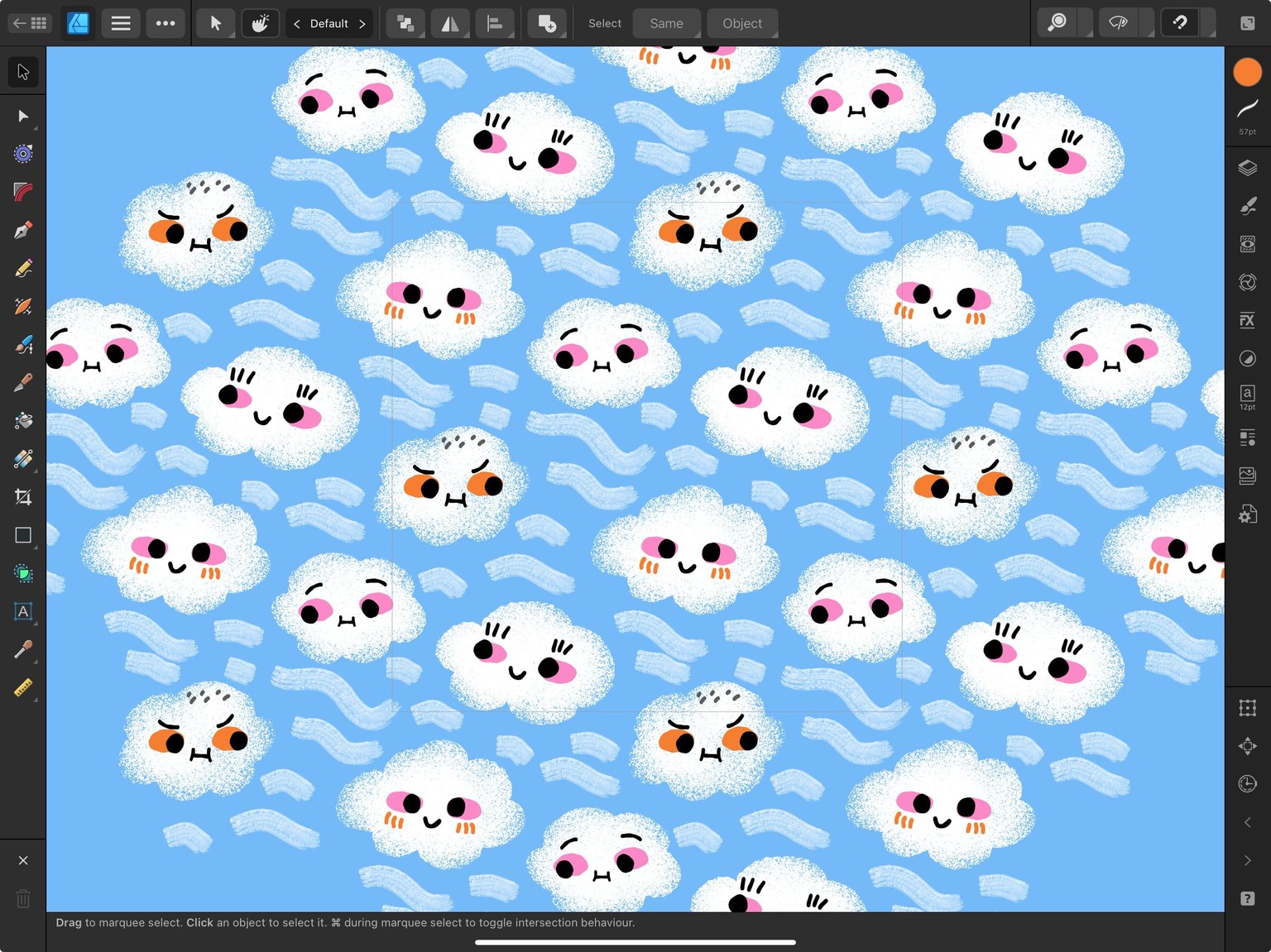This screenshot has width=1271, height=952.
Task: Select the Measure ruler tool
Action: 23,687
